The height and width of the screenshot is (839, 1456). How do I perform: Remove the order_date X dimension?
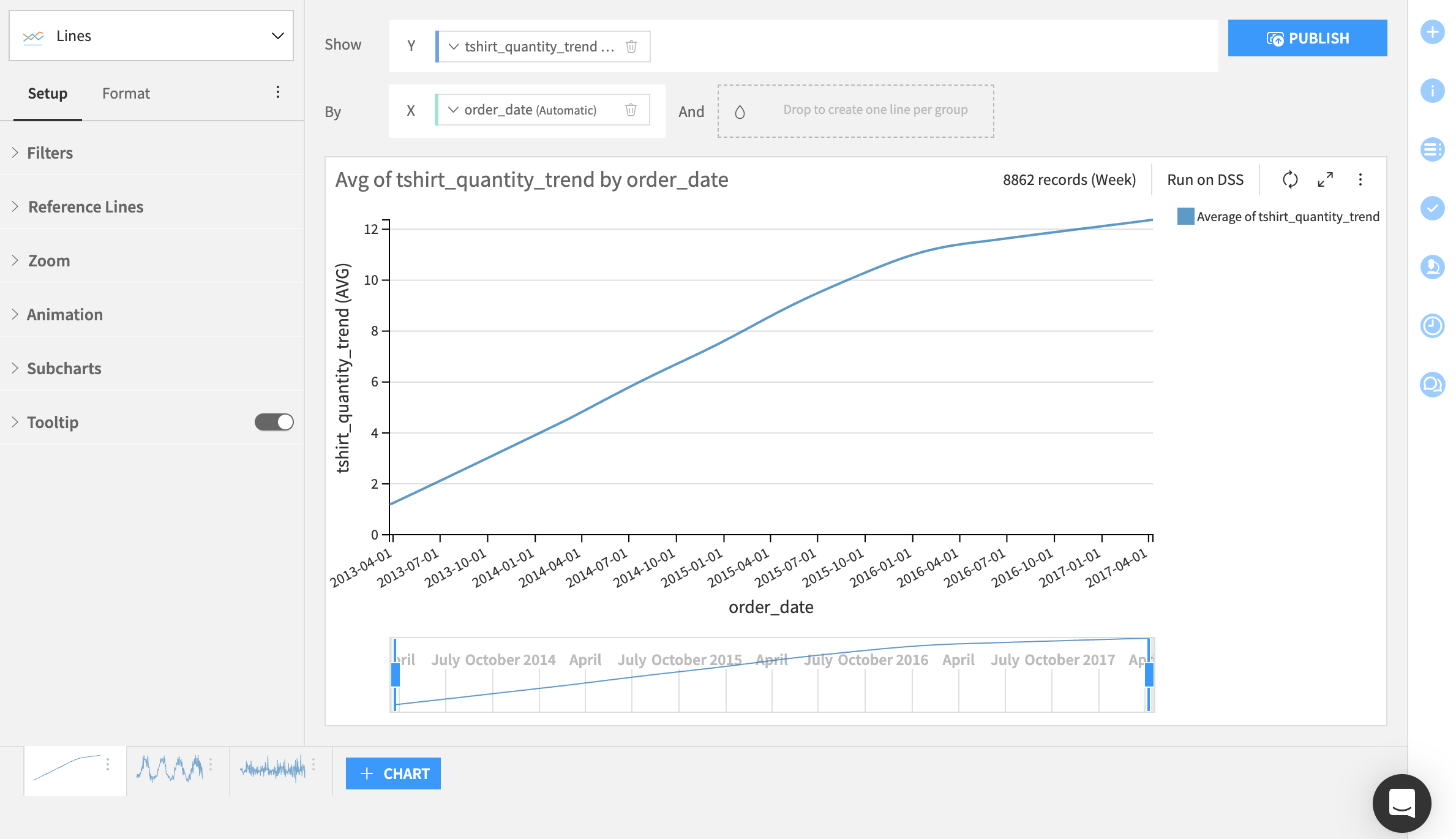(x=631, y=110)
